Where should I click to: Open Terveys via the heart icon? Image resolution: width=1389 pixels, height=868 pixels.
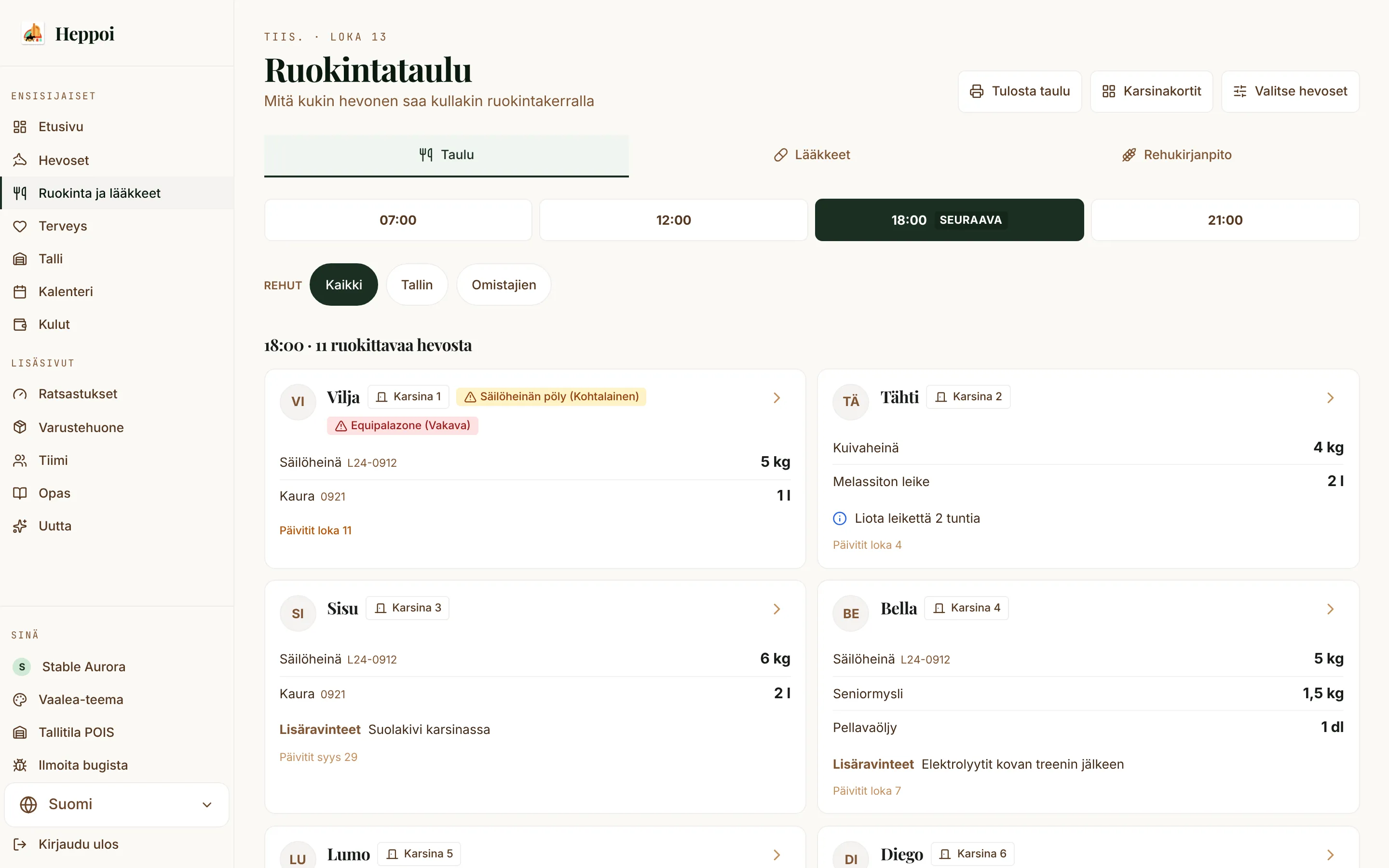[20, 226]
